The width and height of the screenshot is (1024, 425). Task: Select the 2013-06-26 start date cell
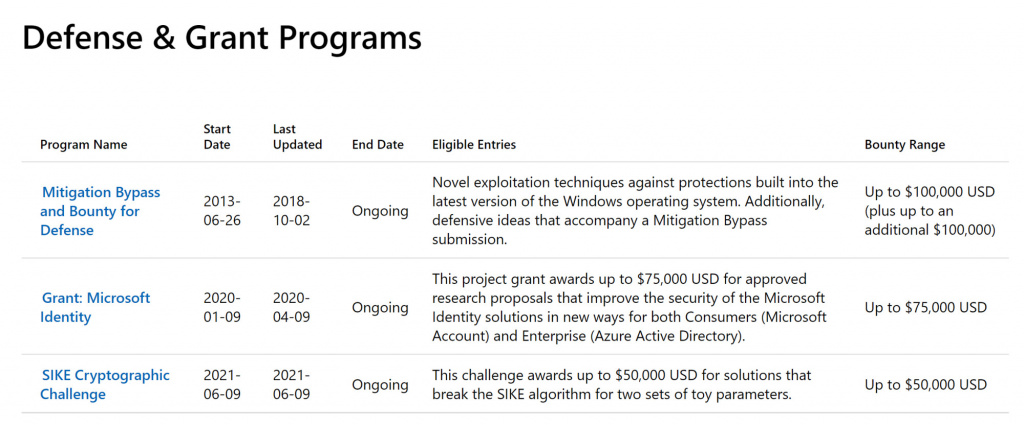pyautogui.click(x=222, y=210)
